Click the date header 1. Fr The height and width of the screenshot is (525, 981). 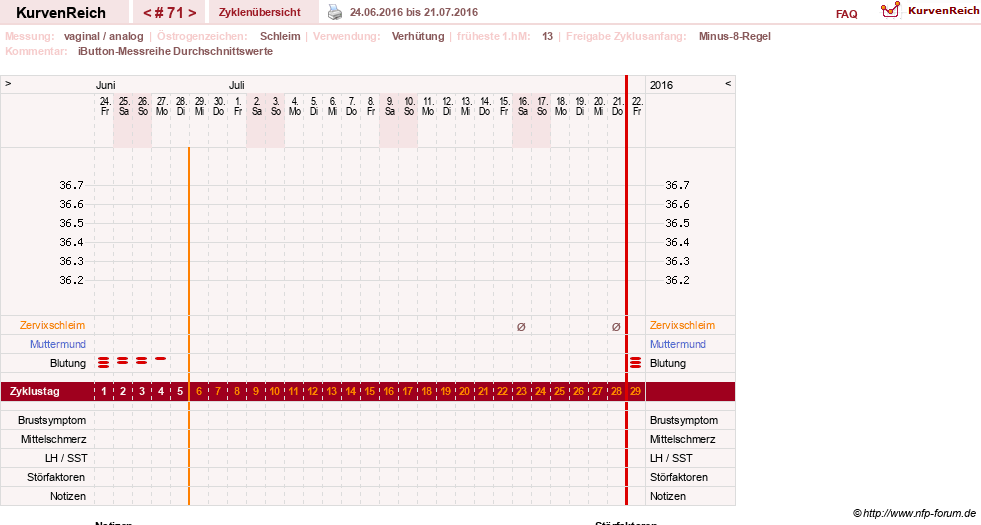coord(238,106)
